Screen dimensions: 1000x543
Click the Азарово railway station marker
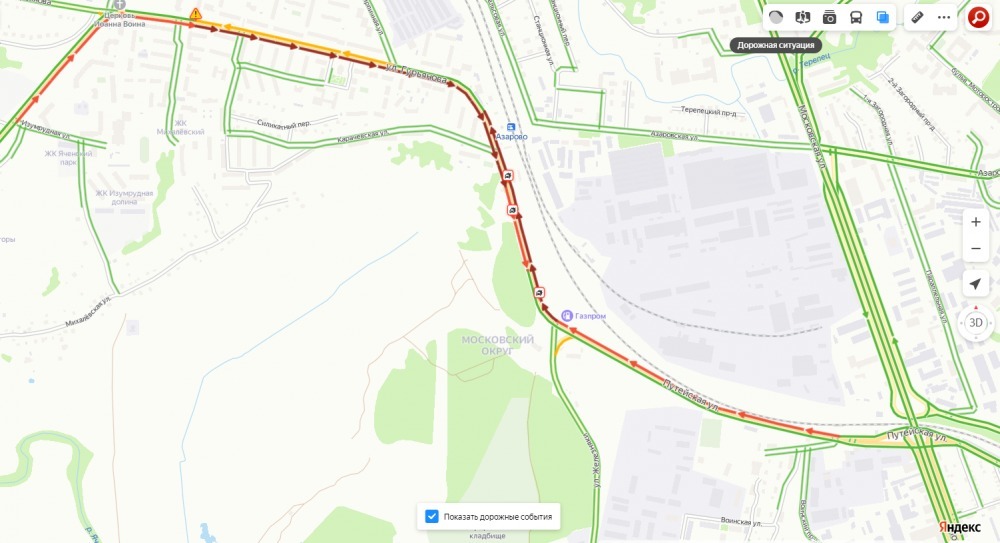511,128
